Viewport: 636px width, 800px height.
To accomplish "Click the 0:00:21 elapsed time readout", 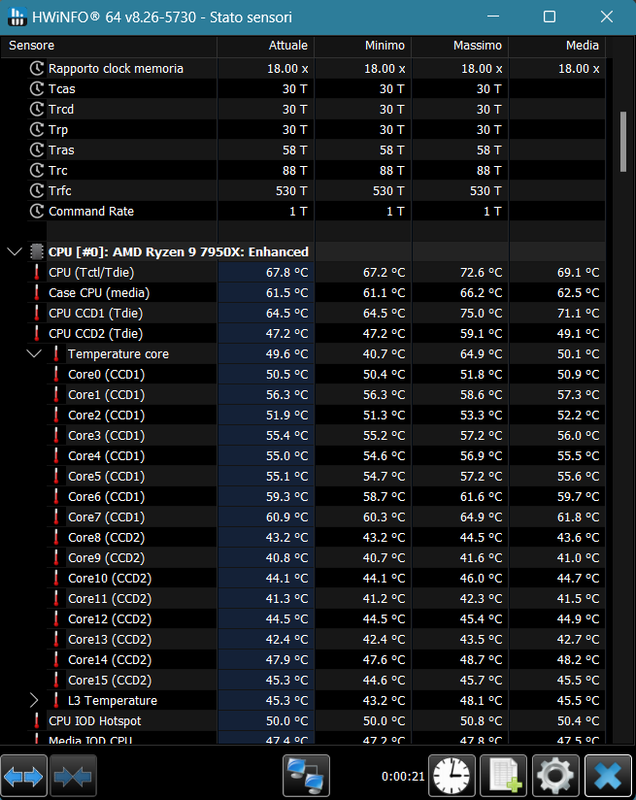I will [403, 777].
